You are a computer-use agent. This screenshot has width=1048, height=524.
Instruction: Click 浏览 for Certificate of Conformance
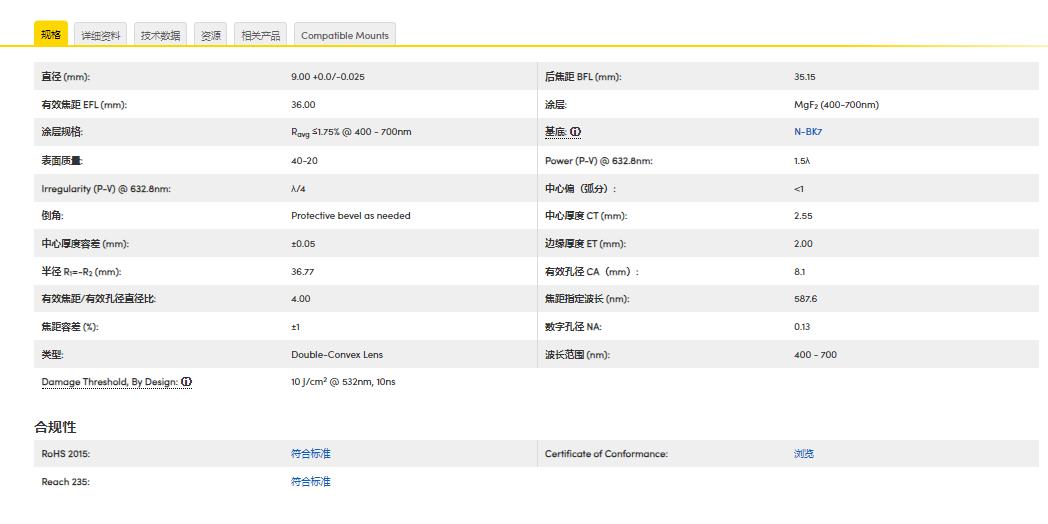[x=804, y=454]
